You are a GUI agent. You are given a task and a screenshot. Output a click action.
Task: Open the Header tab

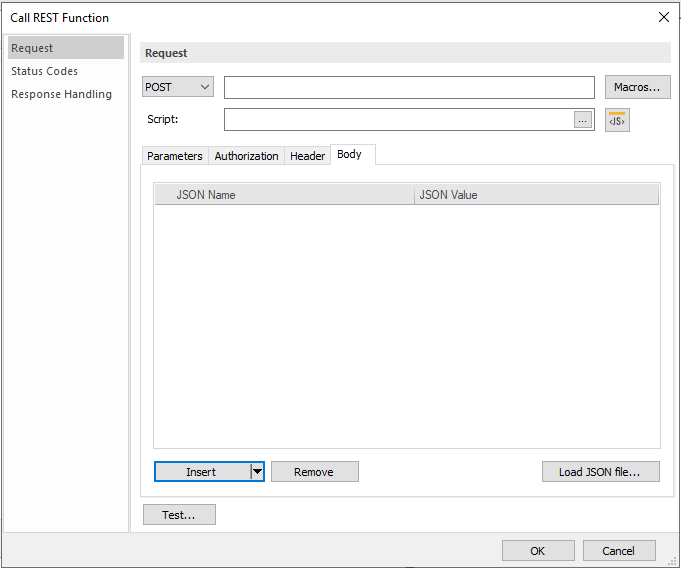tap(307, 156)
